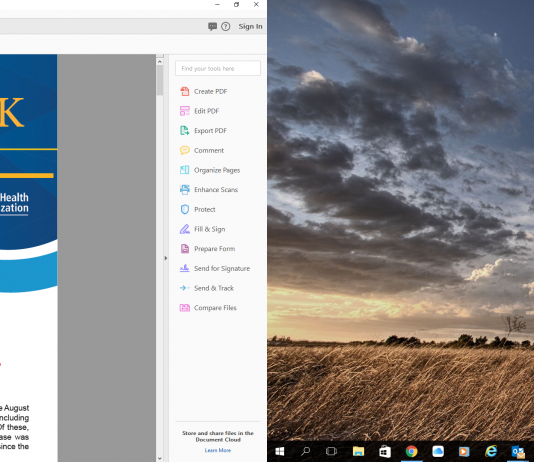Focus the Find your tools here field

[x=218, y=68]
